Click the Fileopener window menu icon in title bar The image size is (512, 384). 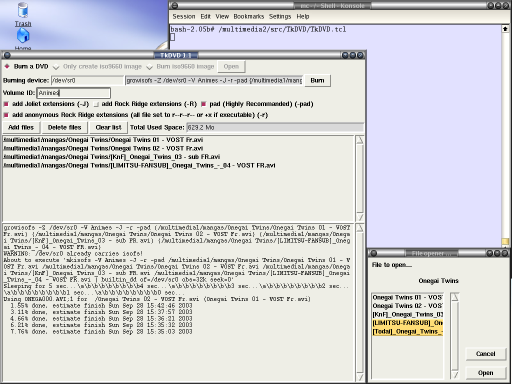[374, 253]
